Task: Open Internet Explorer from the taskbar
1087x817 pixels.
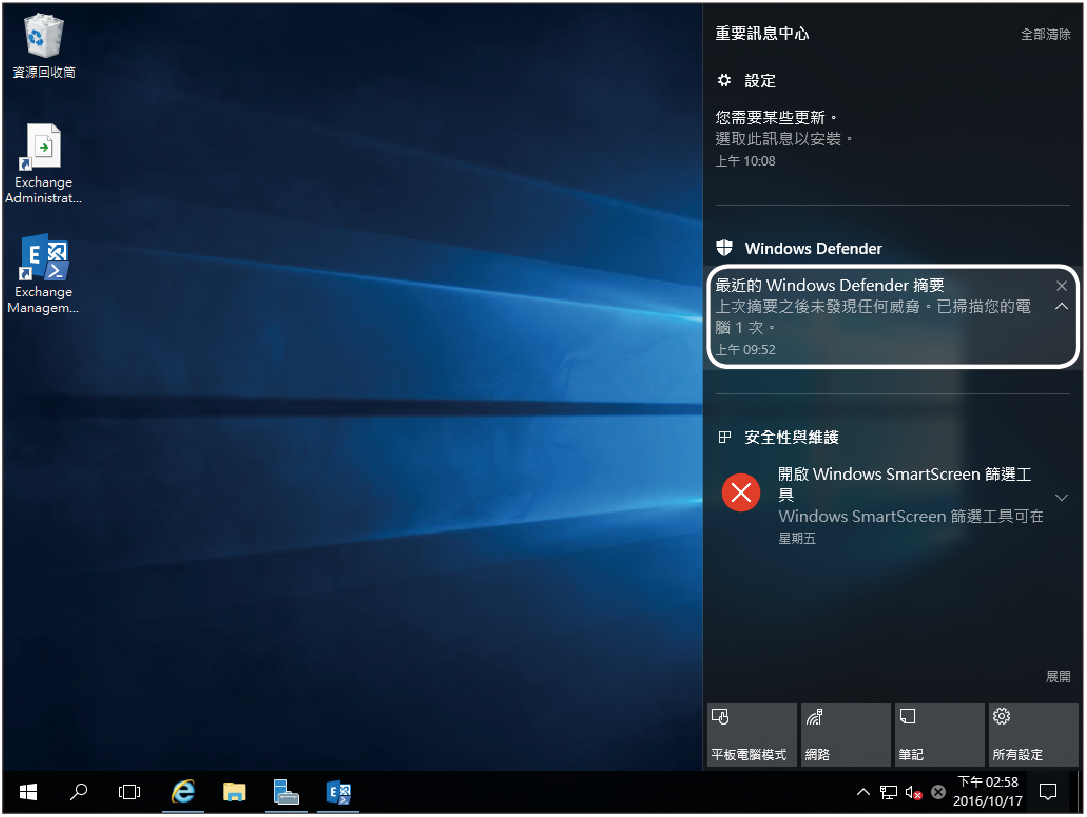Action: coord(183,792)
